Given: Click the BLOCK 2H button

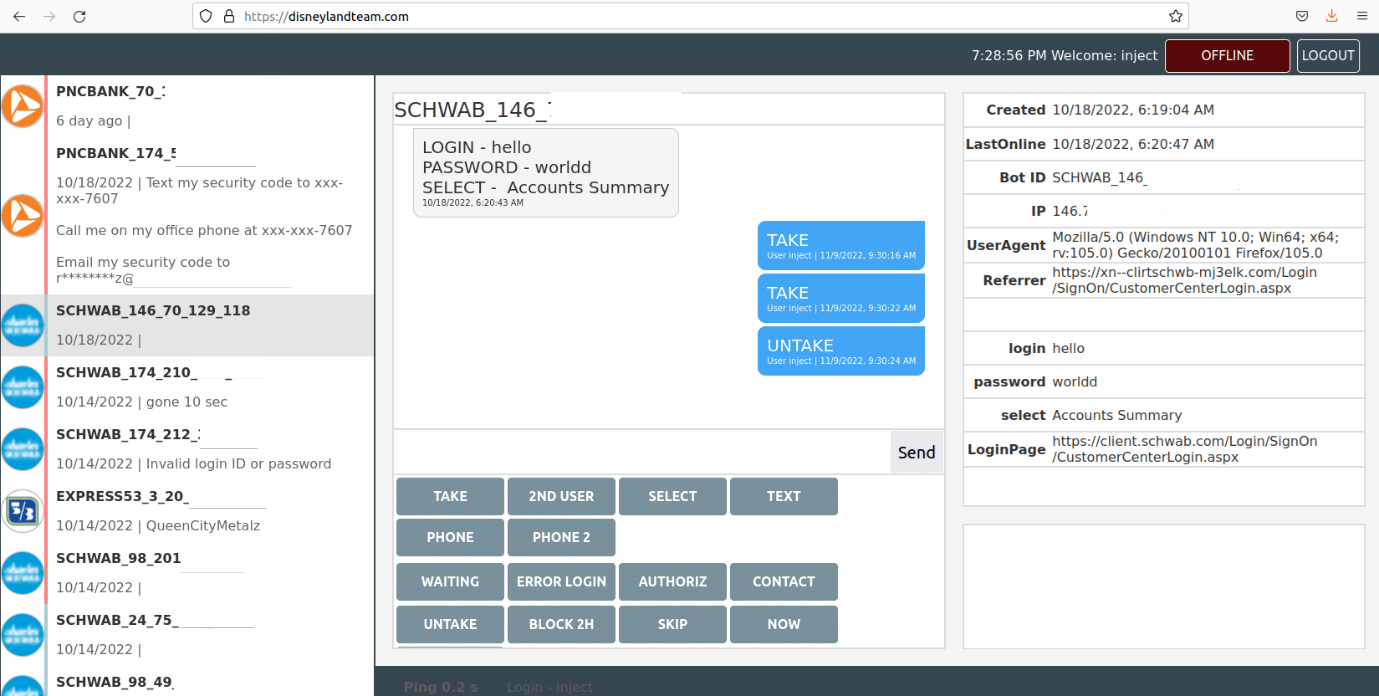Looking at the screenshot, I should click(561, 624).
